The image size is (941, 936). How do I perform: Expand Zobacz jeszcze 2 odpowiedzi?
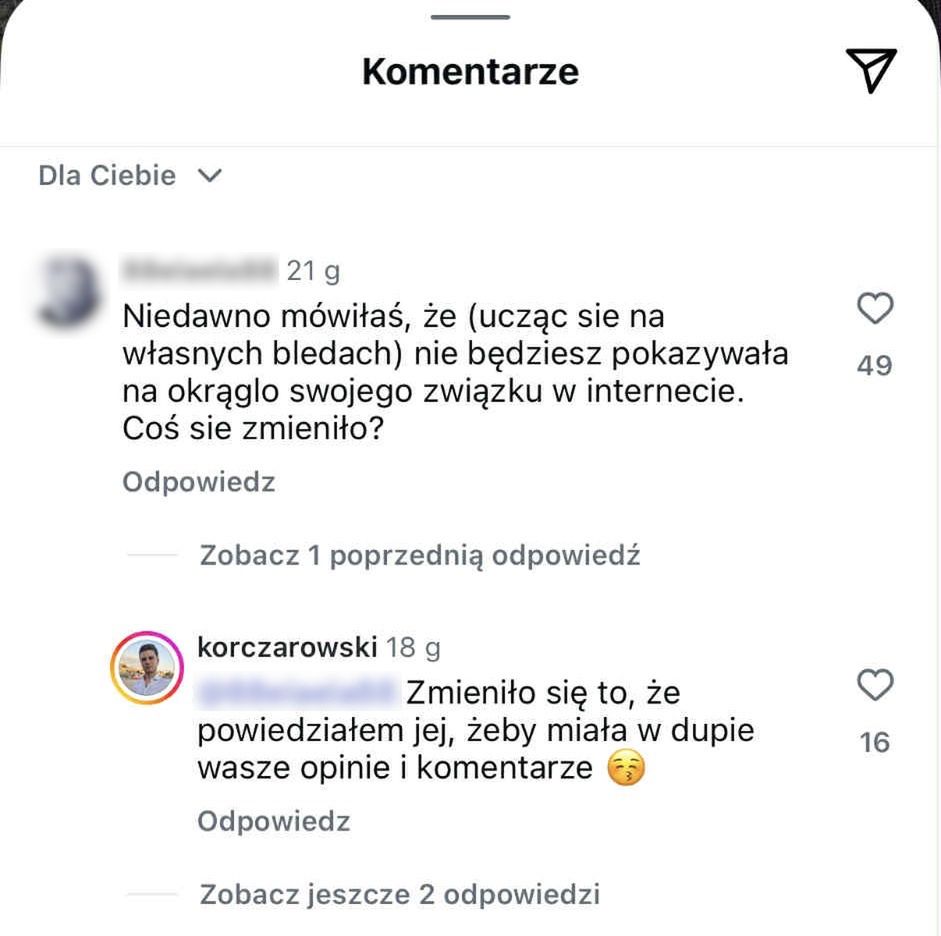tap(398, 894)
